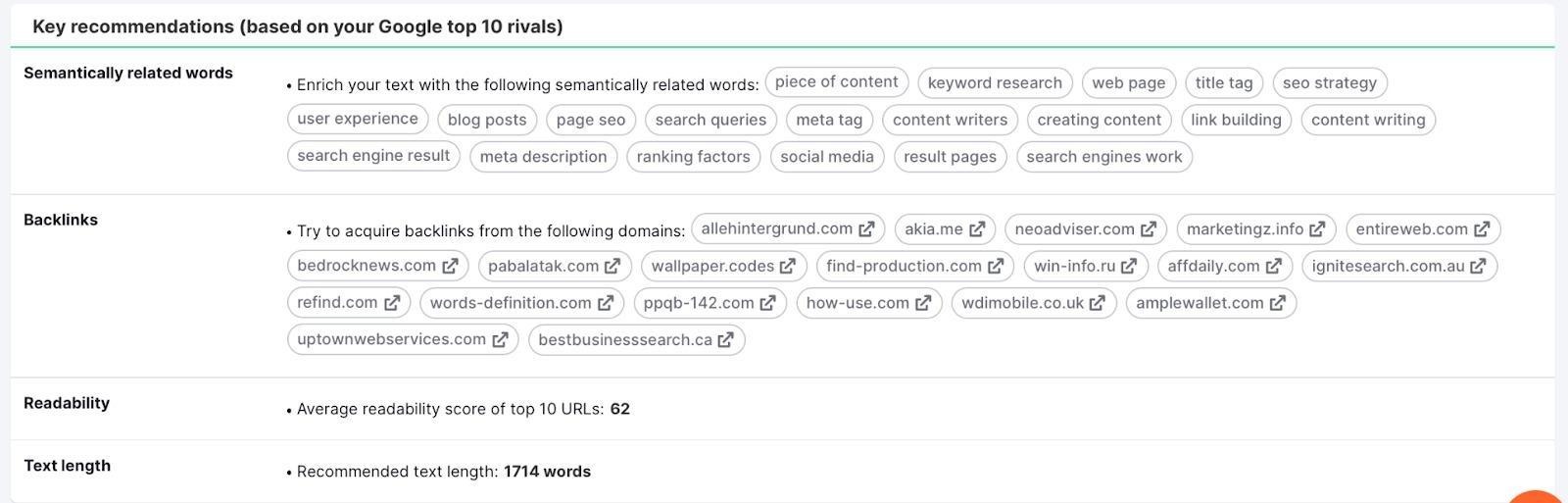Image resolution: width=1568 pixels, height=503 pixels.
Task: Click the 'Semantically related words' row label
Action: tap(128, 73)
